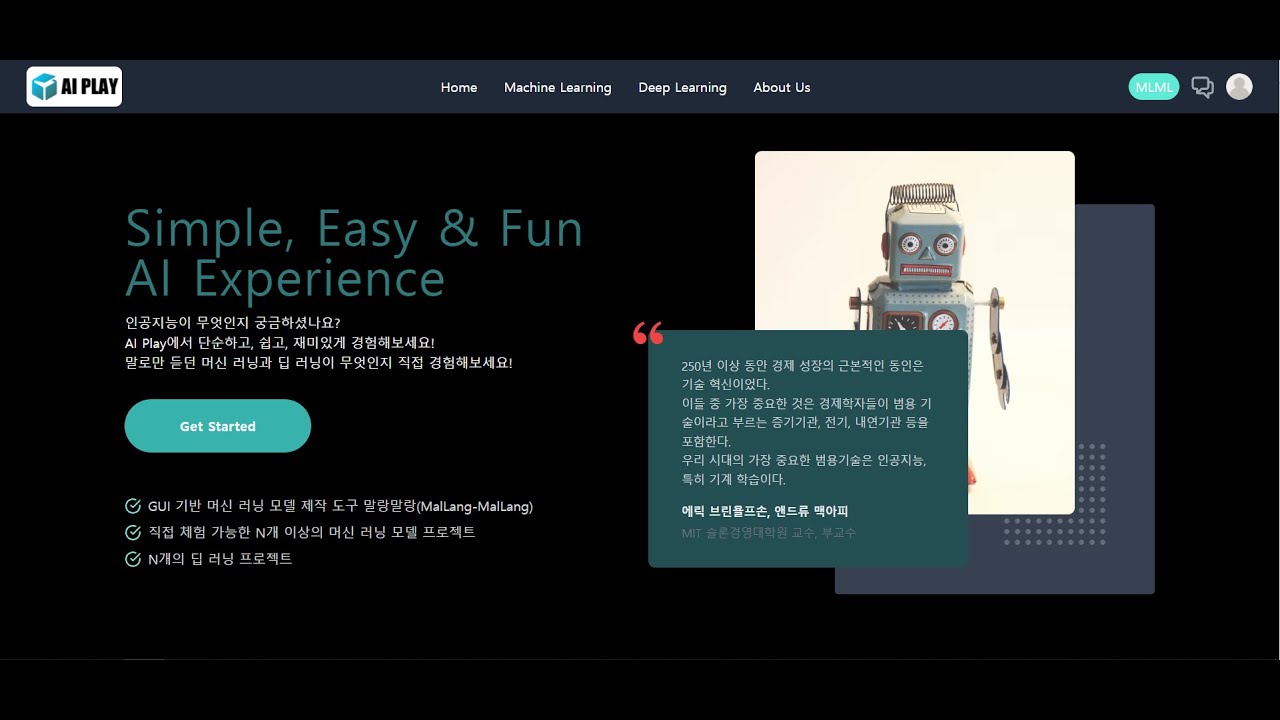Image resolution: width=1280 pixels, height=720 pixels.
Task: Click the MLML badge button
Action: tap(1154, 87)
